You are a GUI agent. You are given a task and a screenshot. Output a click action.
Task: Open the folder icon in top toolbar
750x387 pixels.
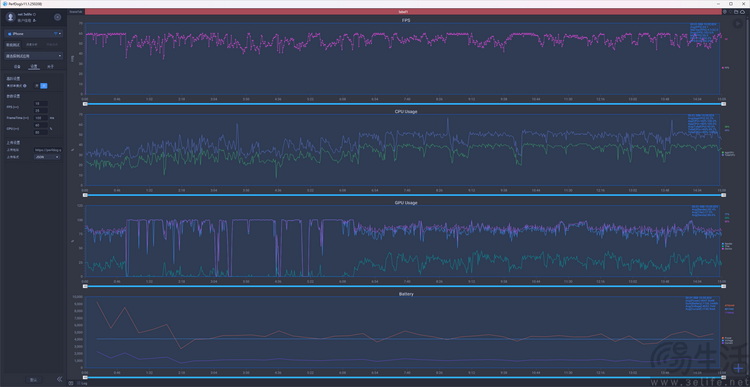(736, 12)
